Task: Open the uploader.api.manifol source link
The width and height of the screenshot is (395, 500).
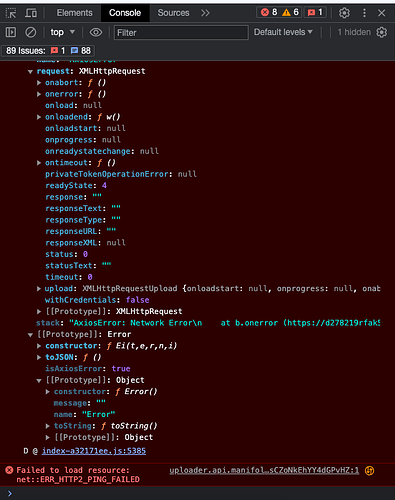Action: tap(264, 470)
